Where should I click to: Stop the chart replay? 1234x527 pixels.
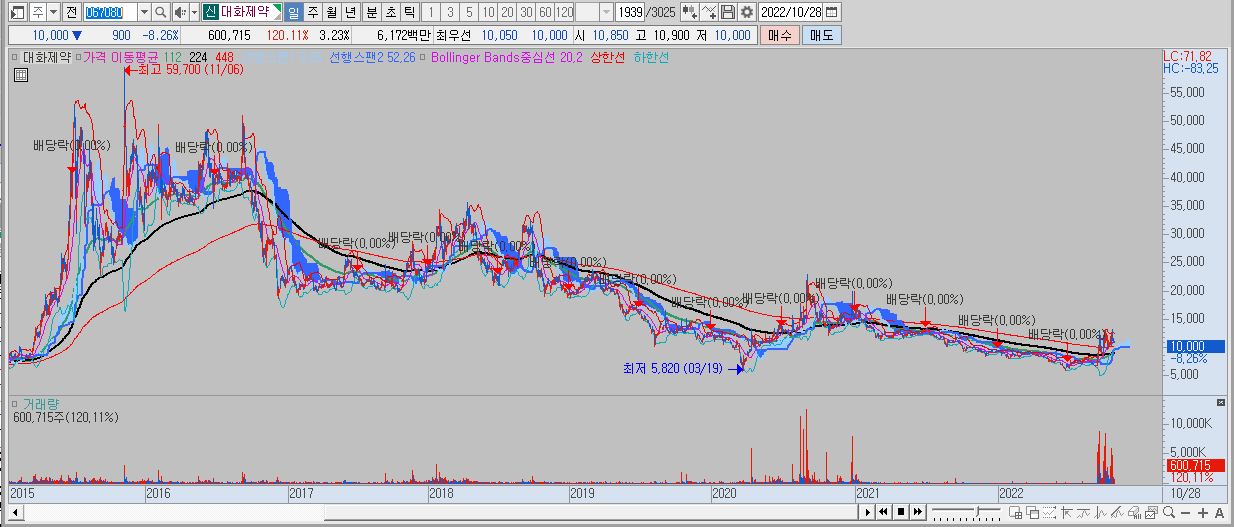tap(900, 513)
